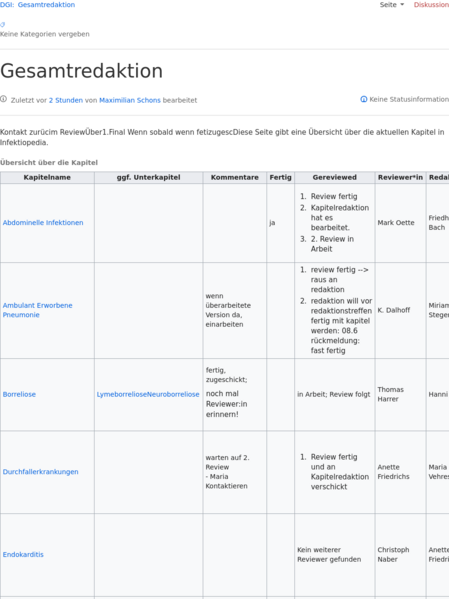Open the '2 Stunden' revision link

pos(66,100)
